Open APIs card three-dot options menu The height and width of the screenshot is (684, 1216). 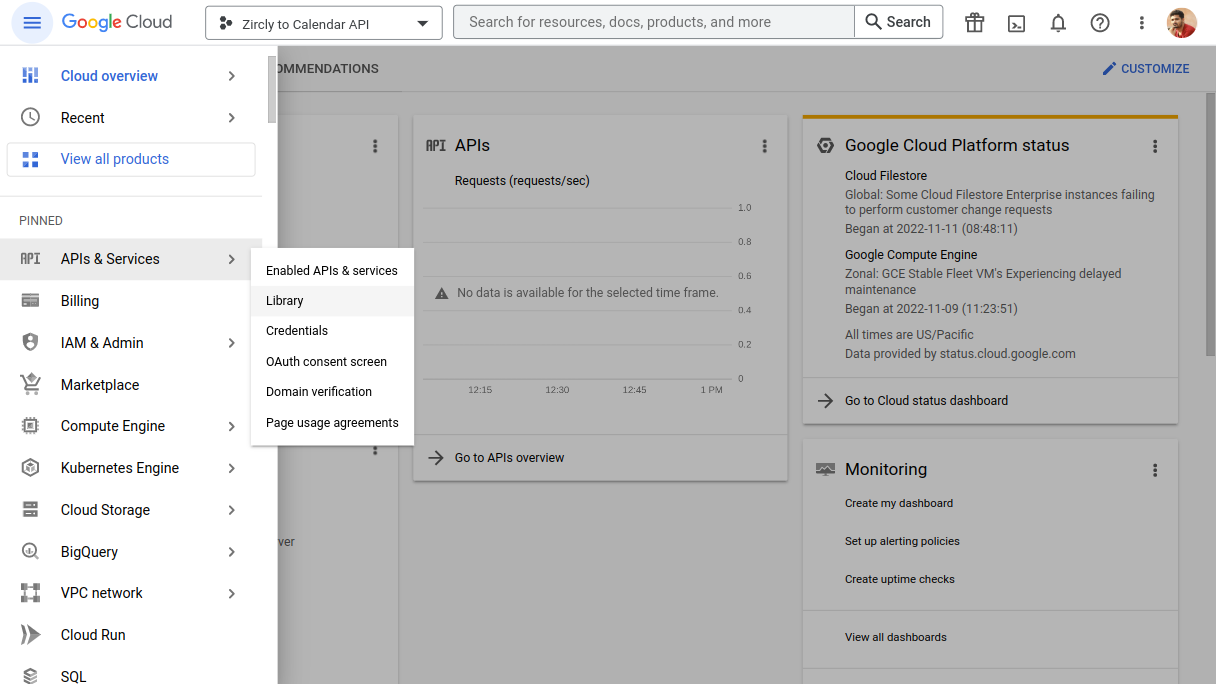765,146
